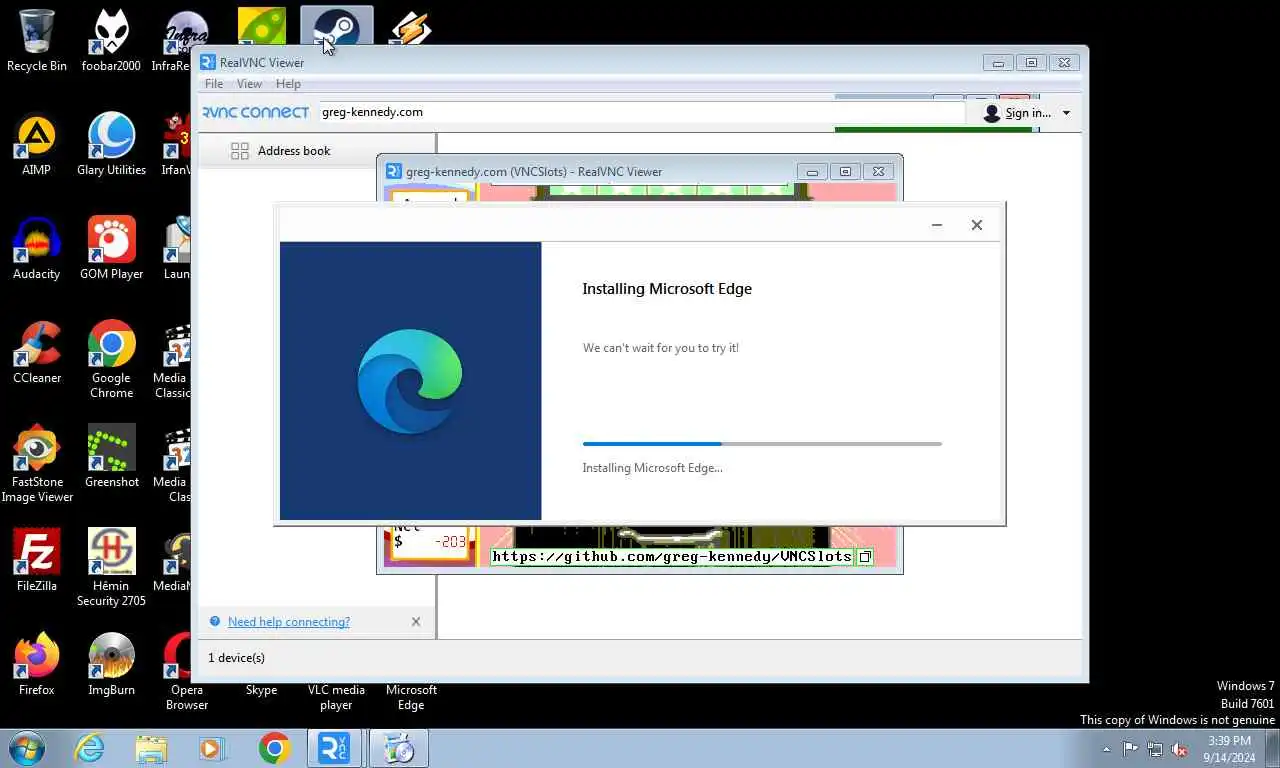The image size is (1280, 768).
Task: Open the ImgBurn desktop shortcut
Action: tap(111, 664)
